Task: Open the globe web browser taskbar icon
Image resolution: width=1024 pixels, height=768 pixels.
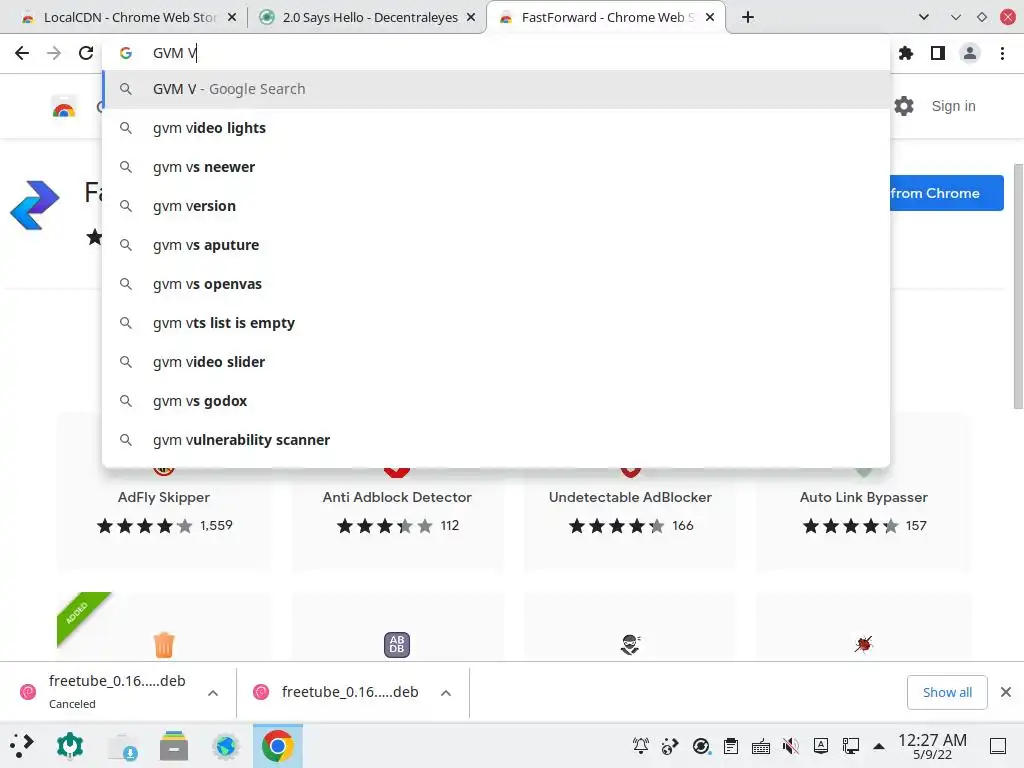Action: click(226, 746)
